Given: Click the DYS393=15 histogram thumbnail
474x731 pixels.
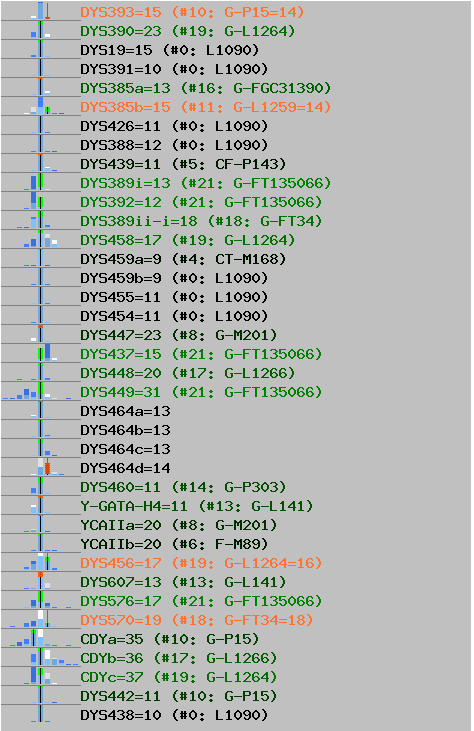Looking at the screenshot, I should tap(41, 11).
